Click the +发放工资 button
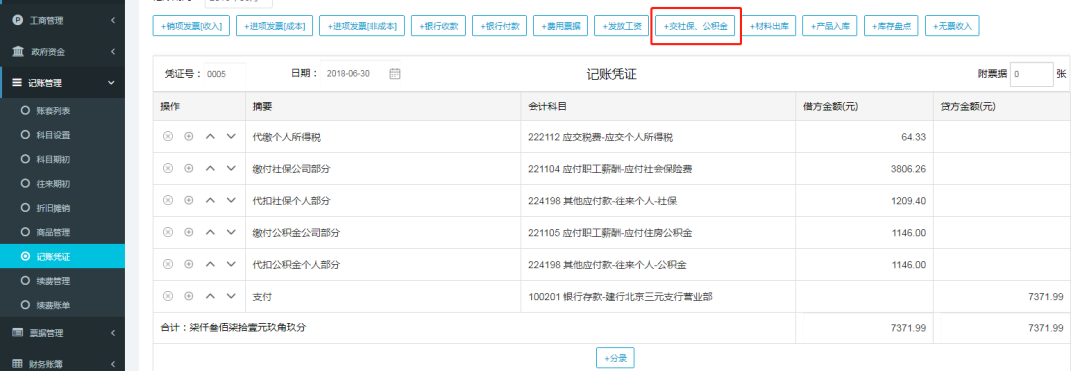Image resolution: width=1071 pixels, height=371 pixels. pos(622,26)
